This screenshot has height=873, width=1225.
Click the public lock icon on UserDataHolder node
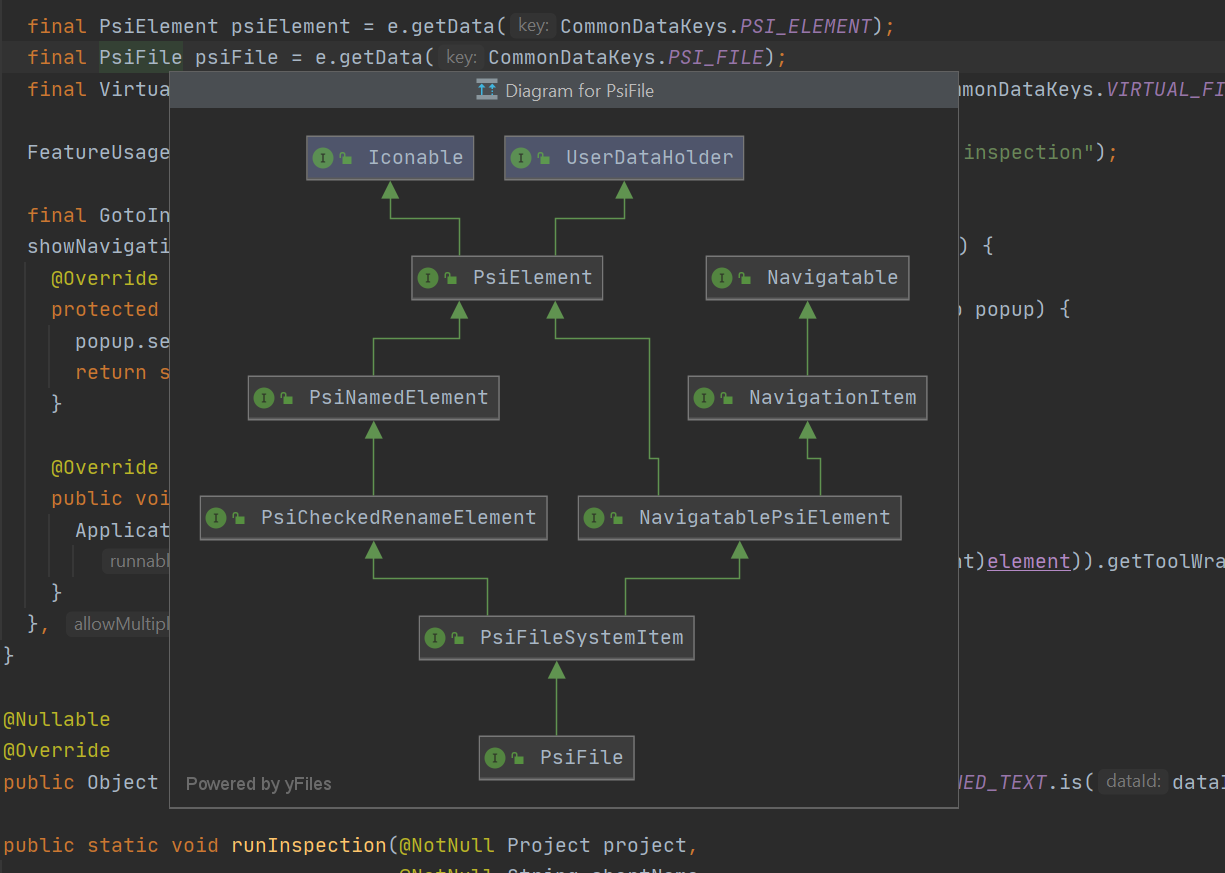(543, 158)
